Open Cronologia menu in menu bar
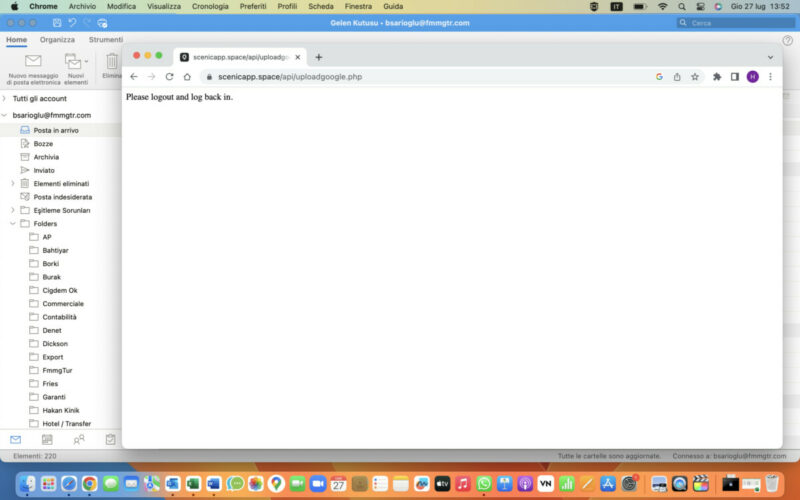This screenshot has height=500, width=800. pyautogui.click(x=210, y=6)
